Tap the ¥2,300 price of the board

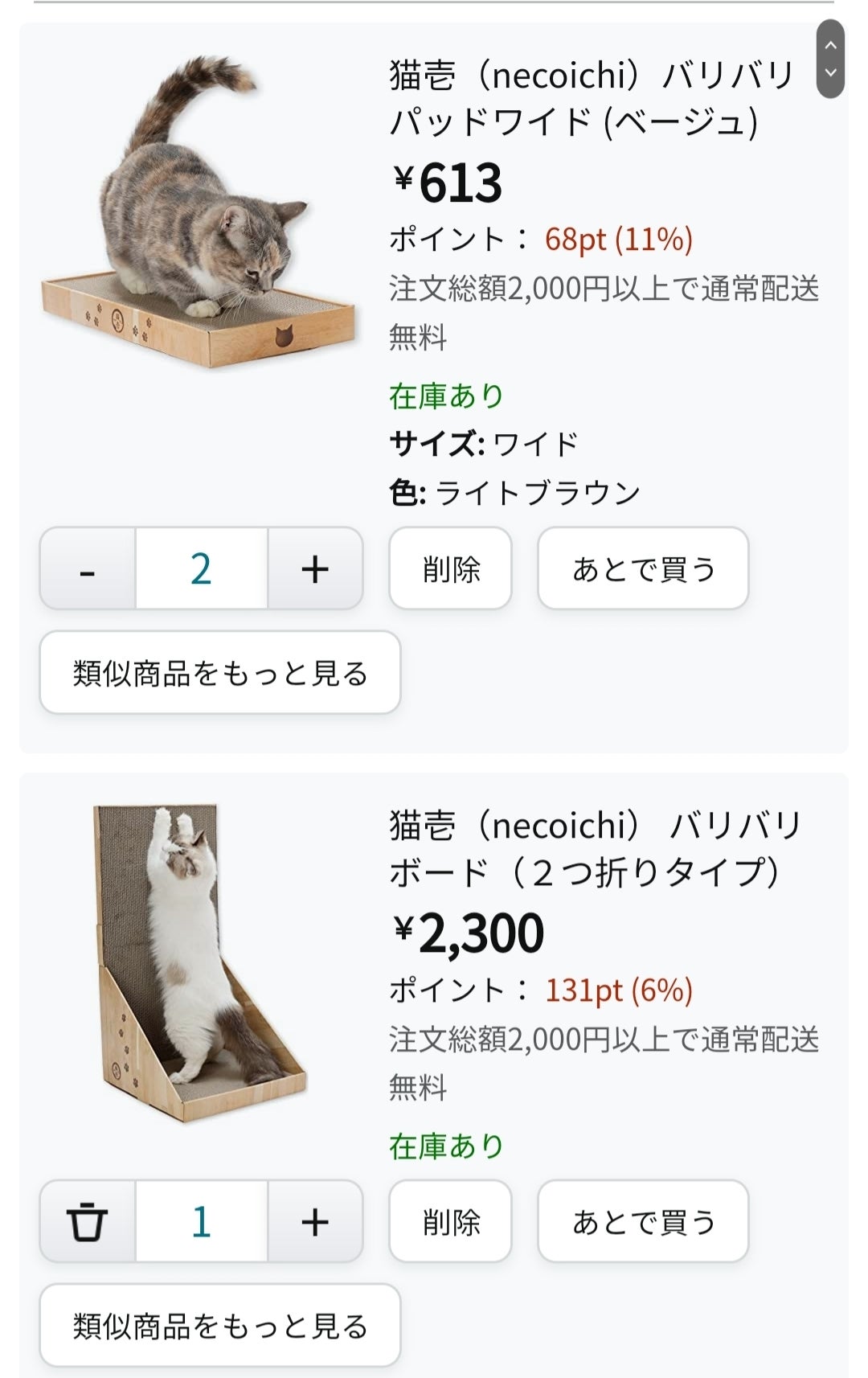coord(469,933)
